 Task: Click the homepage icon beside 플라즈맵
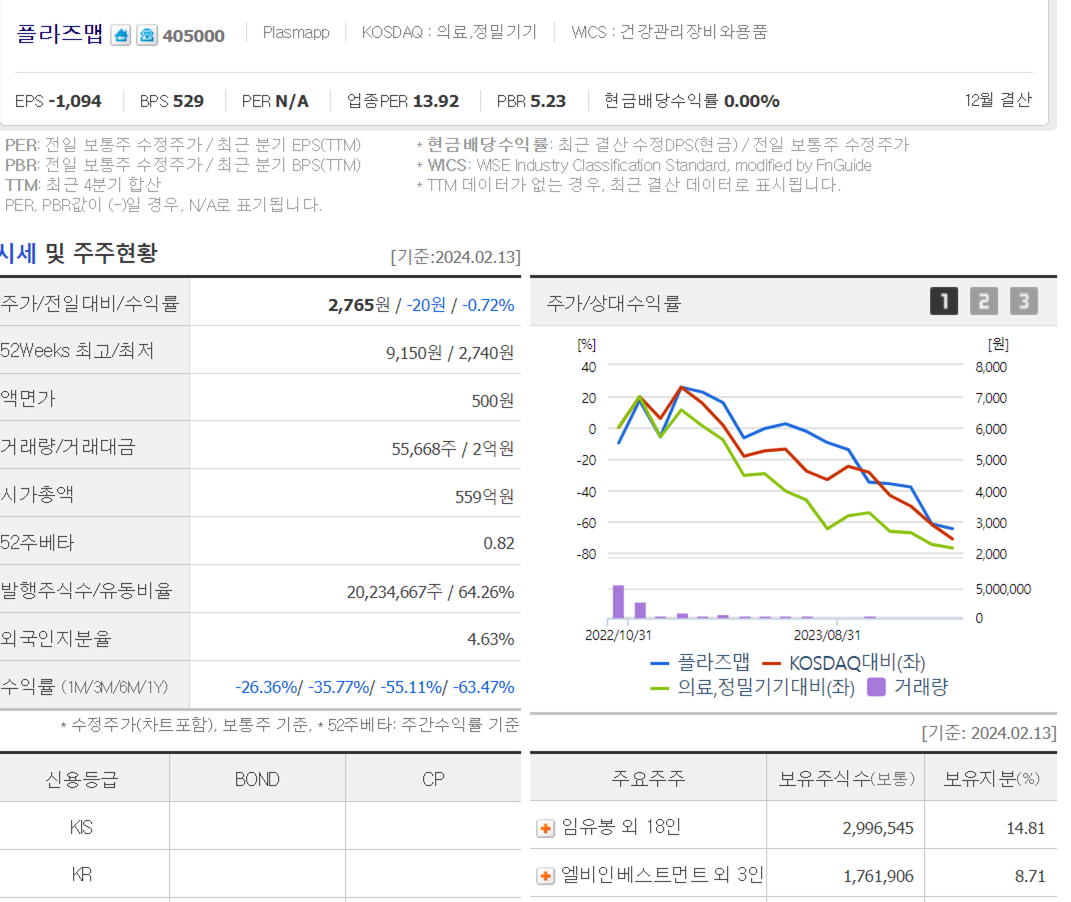pyautogui.click(x=120, y=35)
